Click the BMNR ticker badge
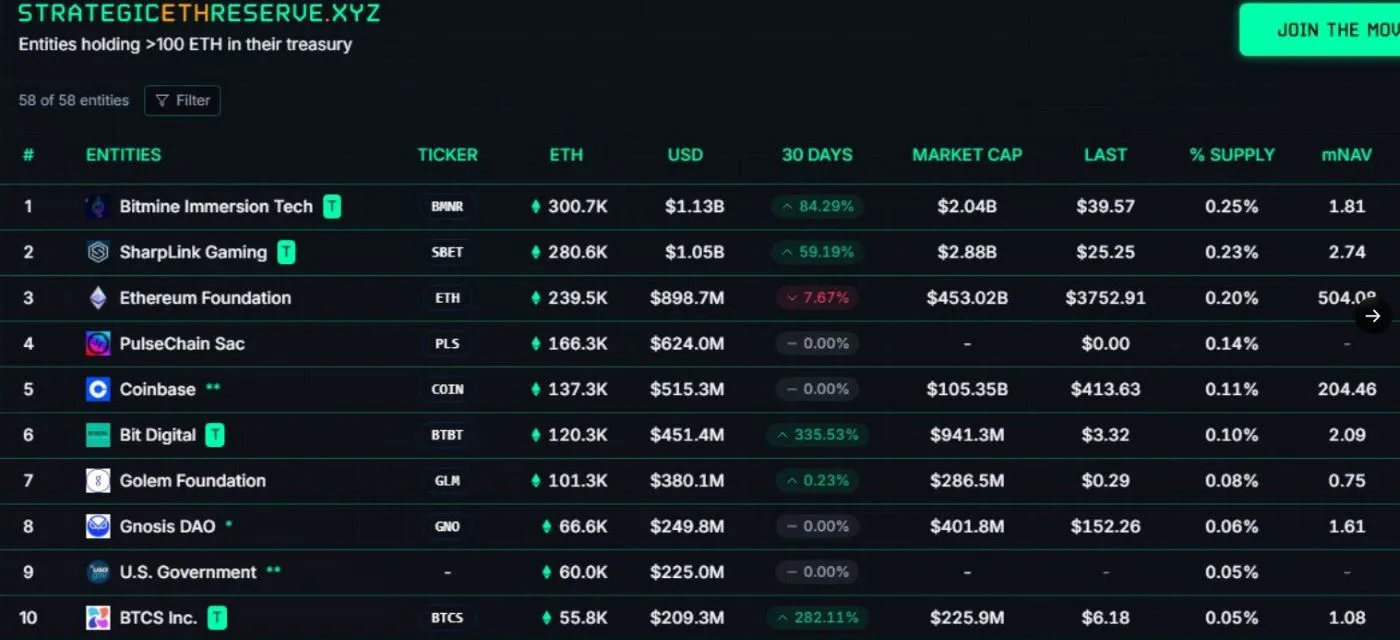The image size is (1400, 640). (447, 206)
